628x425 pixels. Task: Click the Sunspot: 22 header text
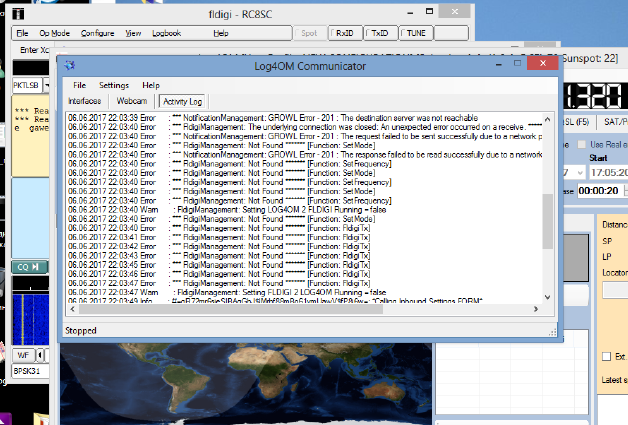click(x=590, y=58)
